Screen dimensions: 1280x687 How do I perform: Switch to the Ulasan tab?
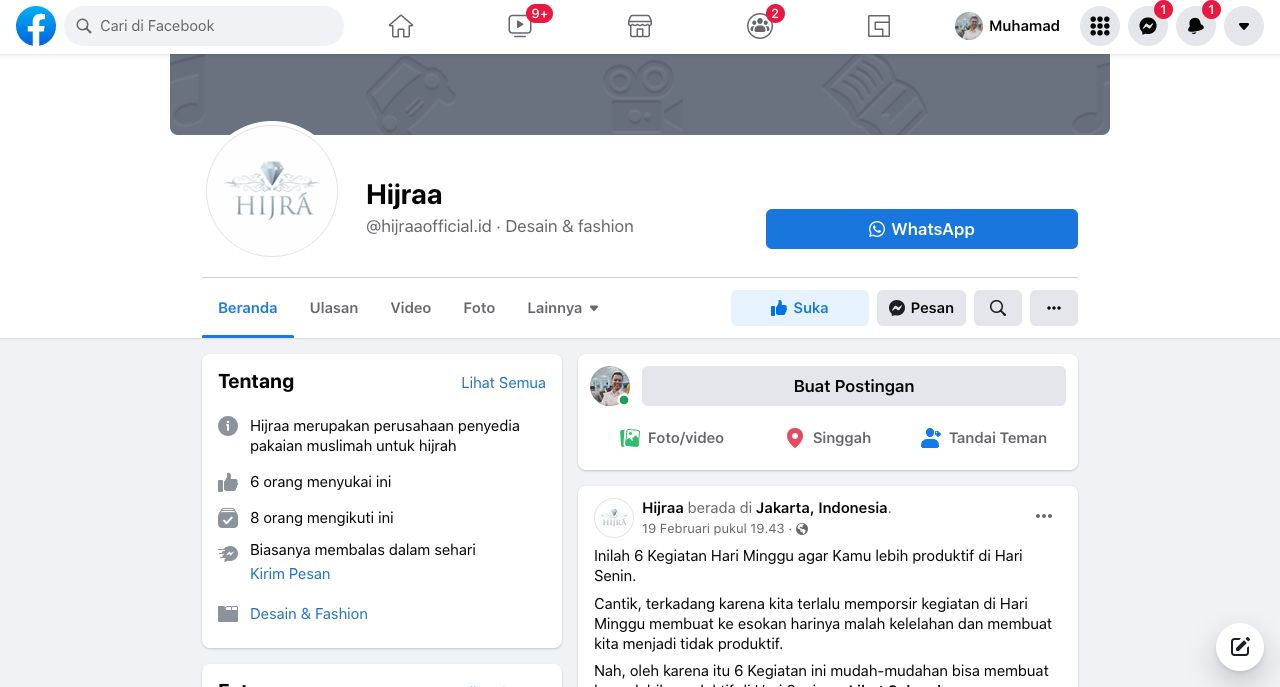tap(334, 308)
